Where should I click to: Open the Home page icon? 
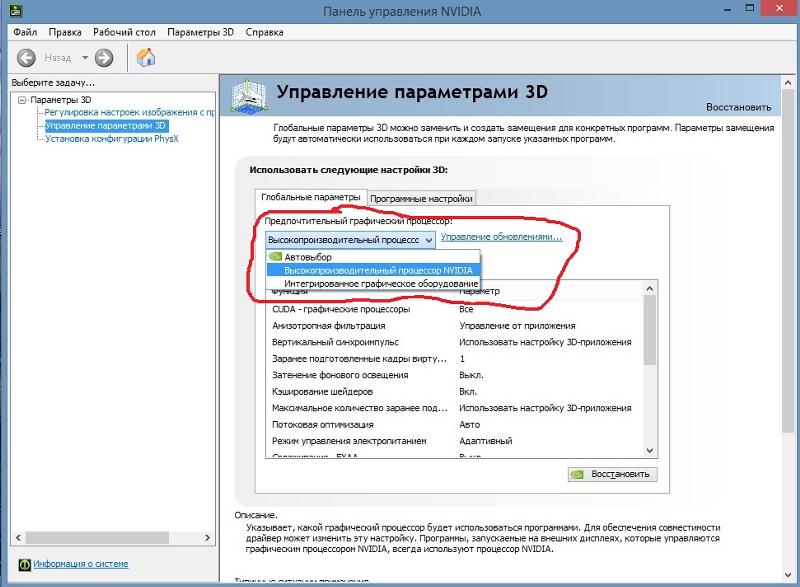coord(146,57)
